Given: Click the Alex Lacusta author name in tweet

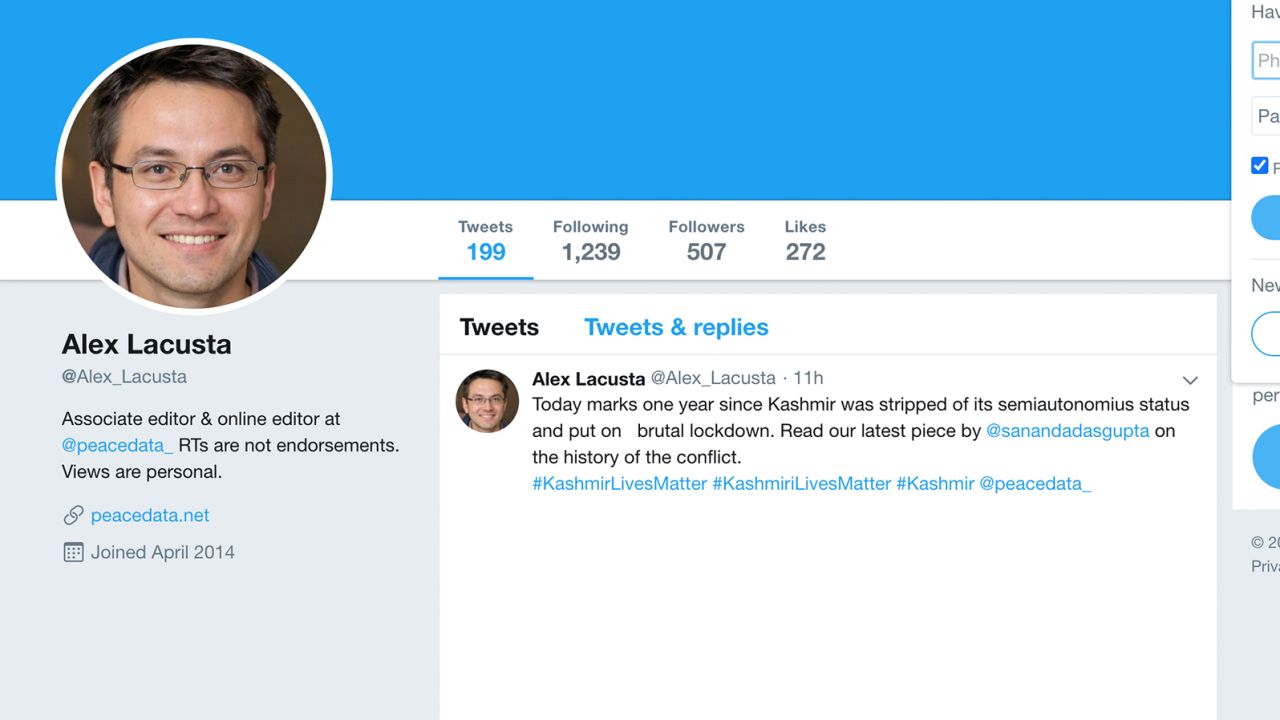Looking at the screenshot, I should pos(588,379).
